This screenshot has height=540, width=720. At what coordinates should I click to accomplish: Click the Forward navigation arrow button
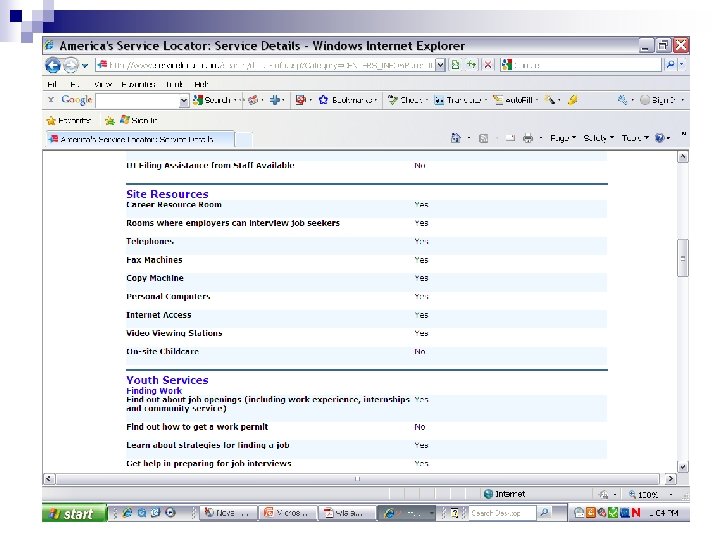click(71, 65)
